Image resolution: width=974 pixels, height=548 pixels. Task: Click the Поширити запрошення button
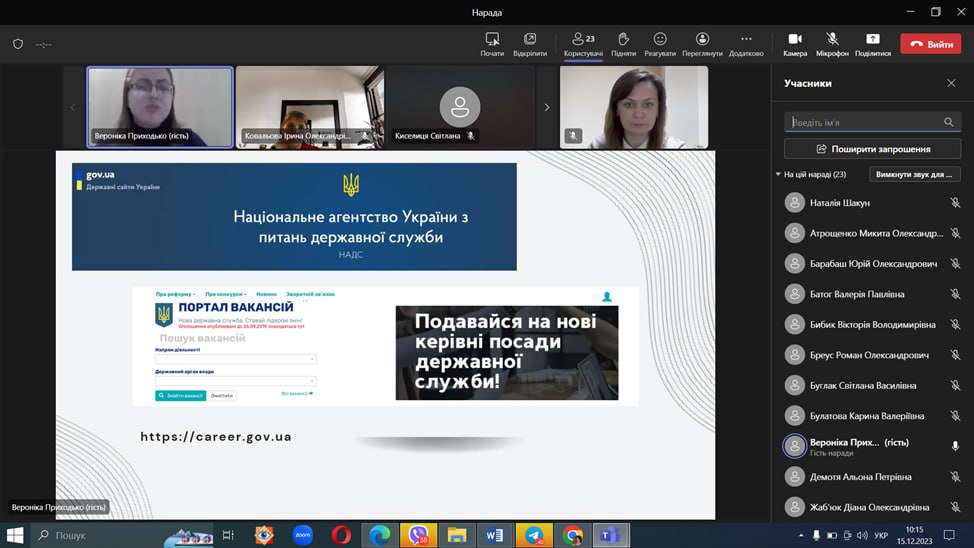point(872,149)
